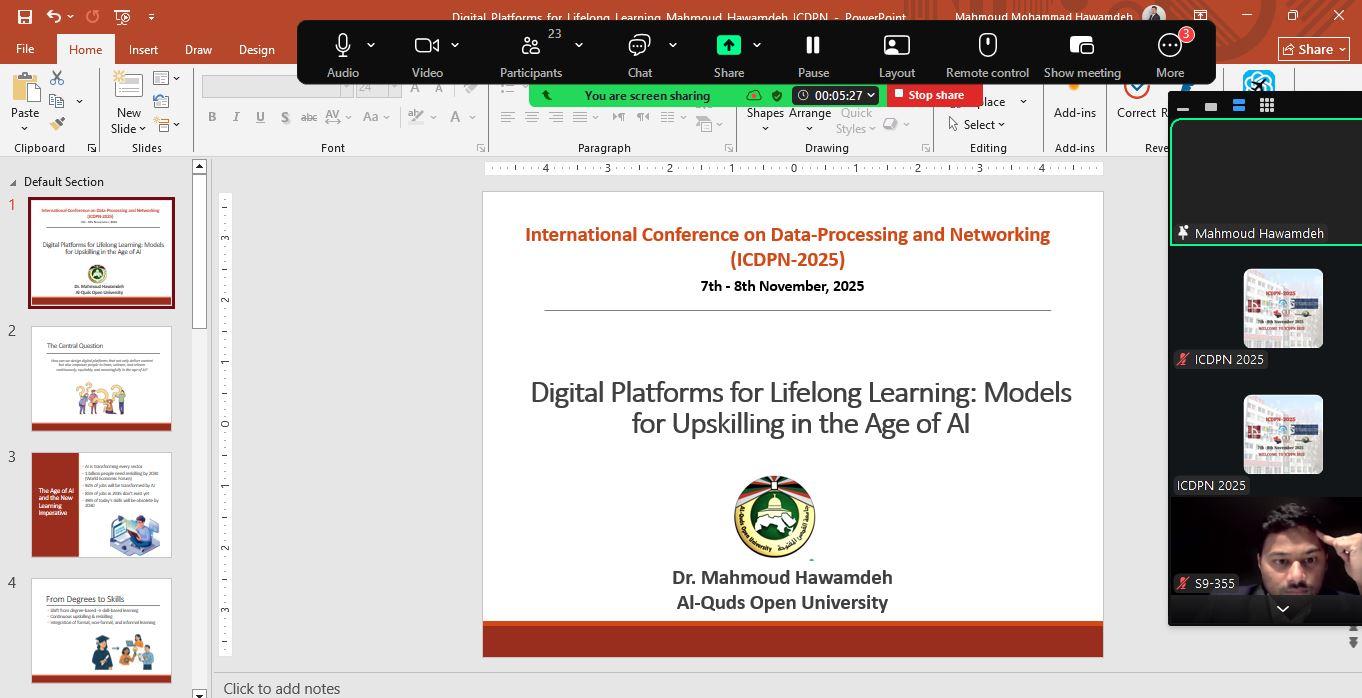Click the Show meeting icon
Image resolution: width=1362 pixels, height=698 pixels.
(x=1082, y=46)
